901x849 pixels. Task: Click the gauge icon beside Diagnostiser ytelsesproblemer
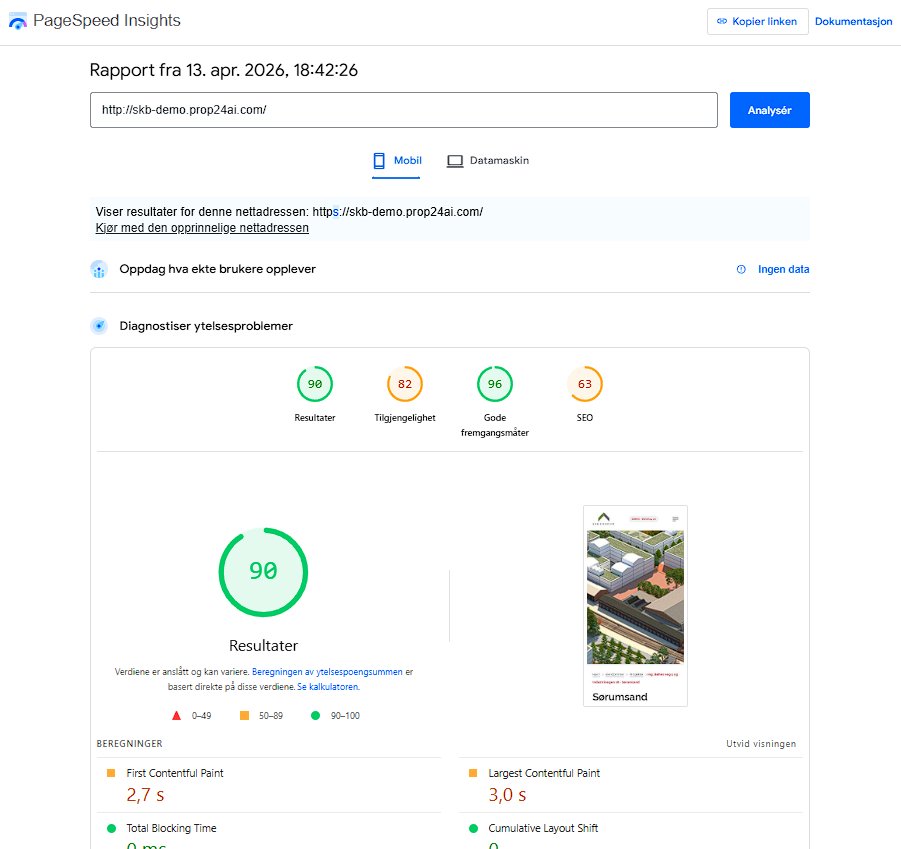pyautogui.click(x=99, y=325)
